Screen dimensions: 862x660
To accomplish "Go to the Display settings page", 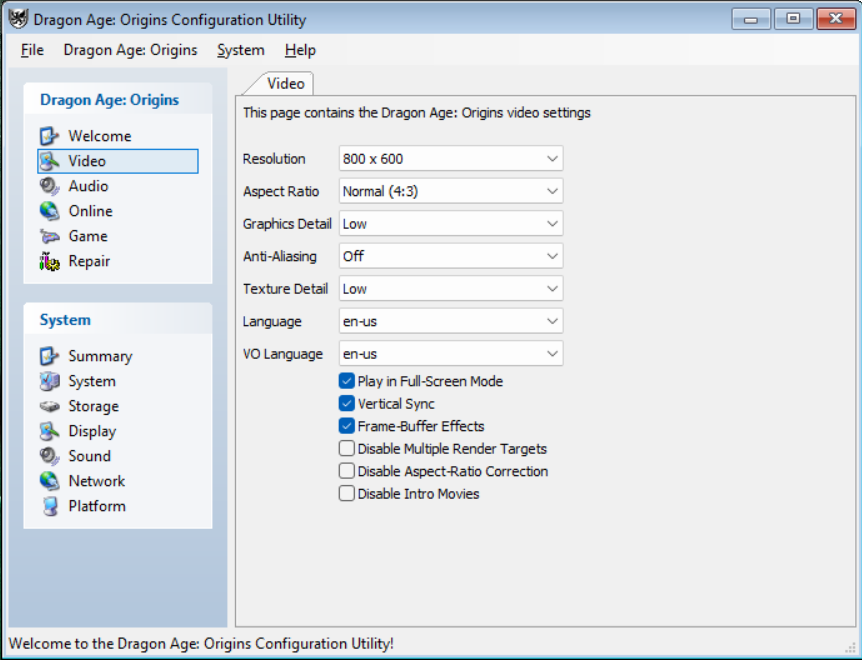I will click(92, 431).
